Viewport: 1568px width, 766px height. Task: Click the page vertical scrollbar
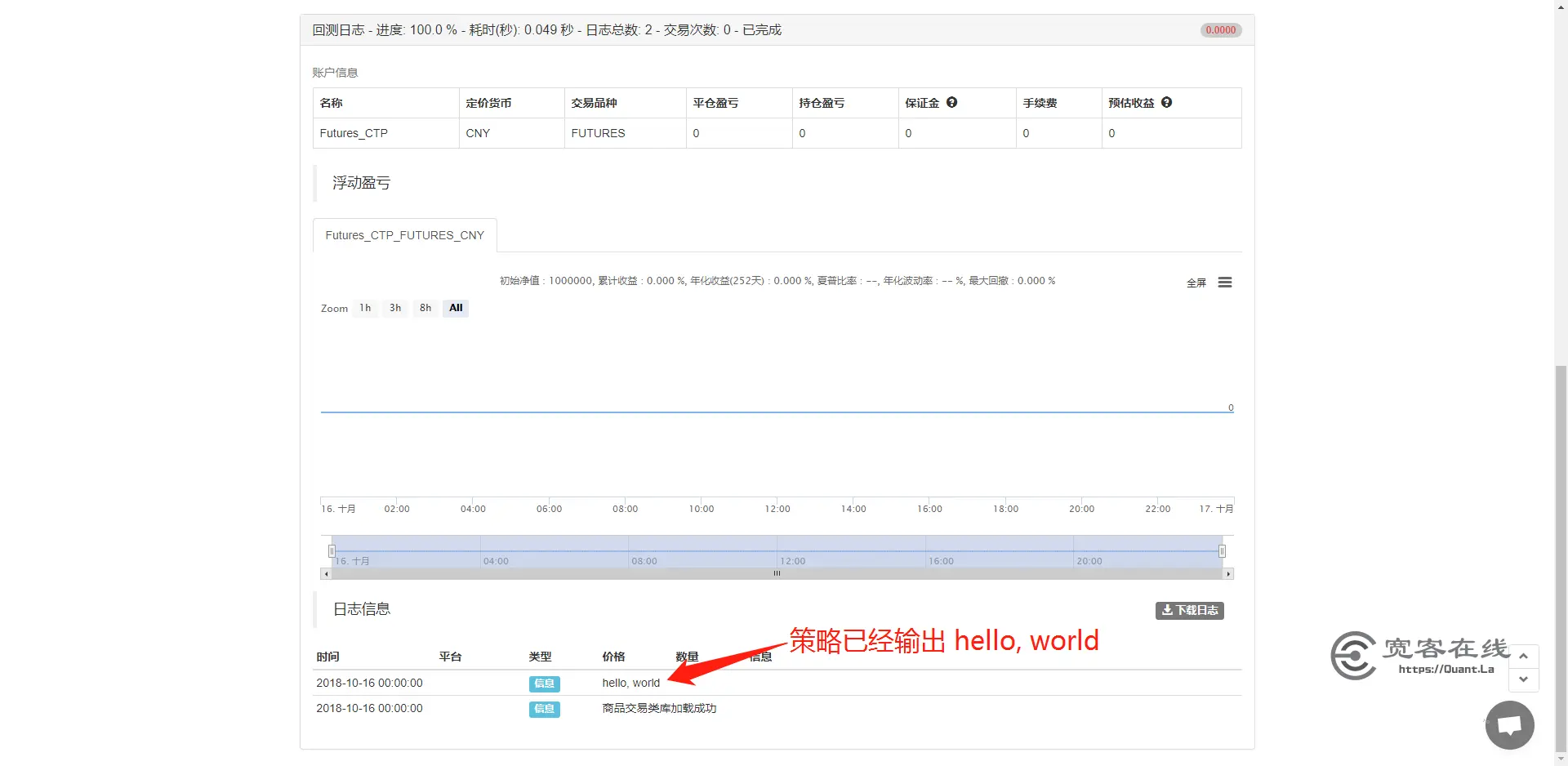coord(1561,559)
